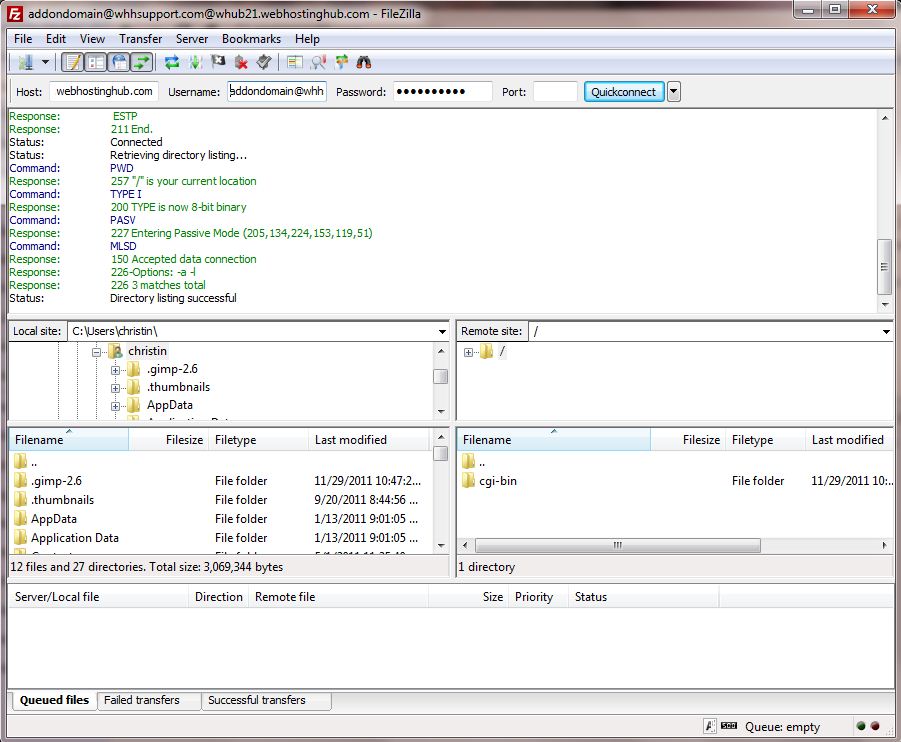This screenshot has width=901, height=742.
Task: Expand the Local site path dropdown
Action: pos(442,331)
